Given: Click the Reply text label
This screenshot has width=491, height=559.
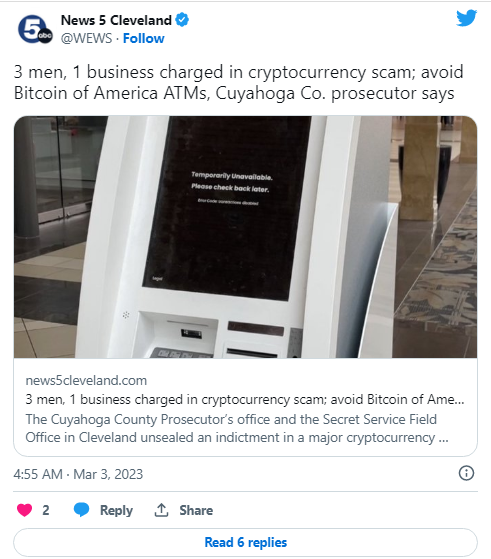Looking at the screenshot, I should point(116,510).
